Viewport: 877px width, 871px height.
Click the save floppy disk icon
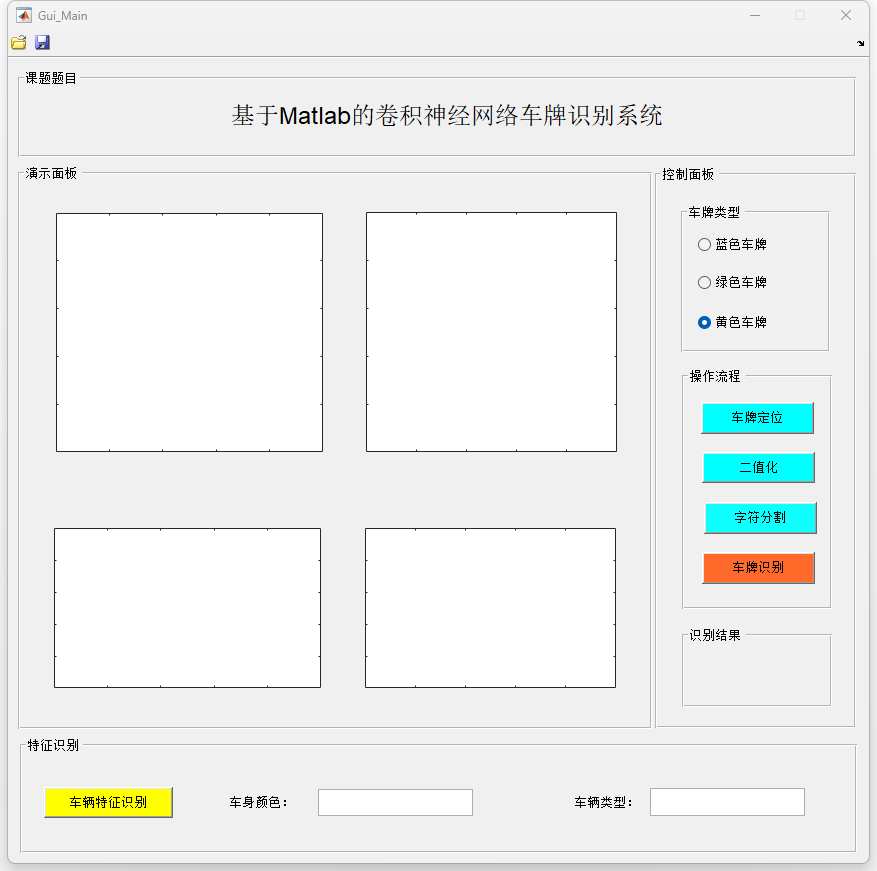pyautogui.click(x=43, y=43)
